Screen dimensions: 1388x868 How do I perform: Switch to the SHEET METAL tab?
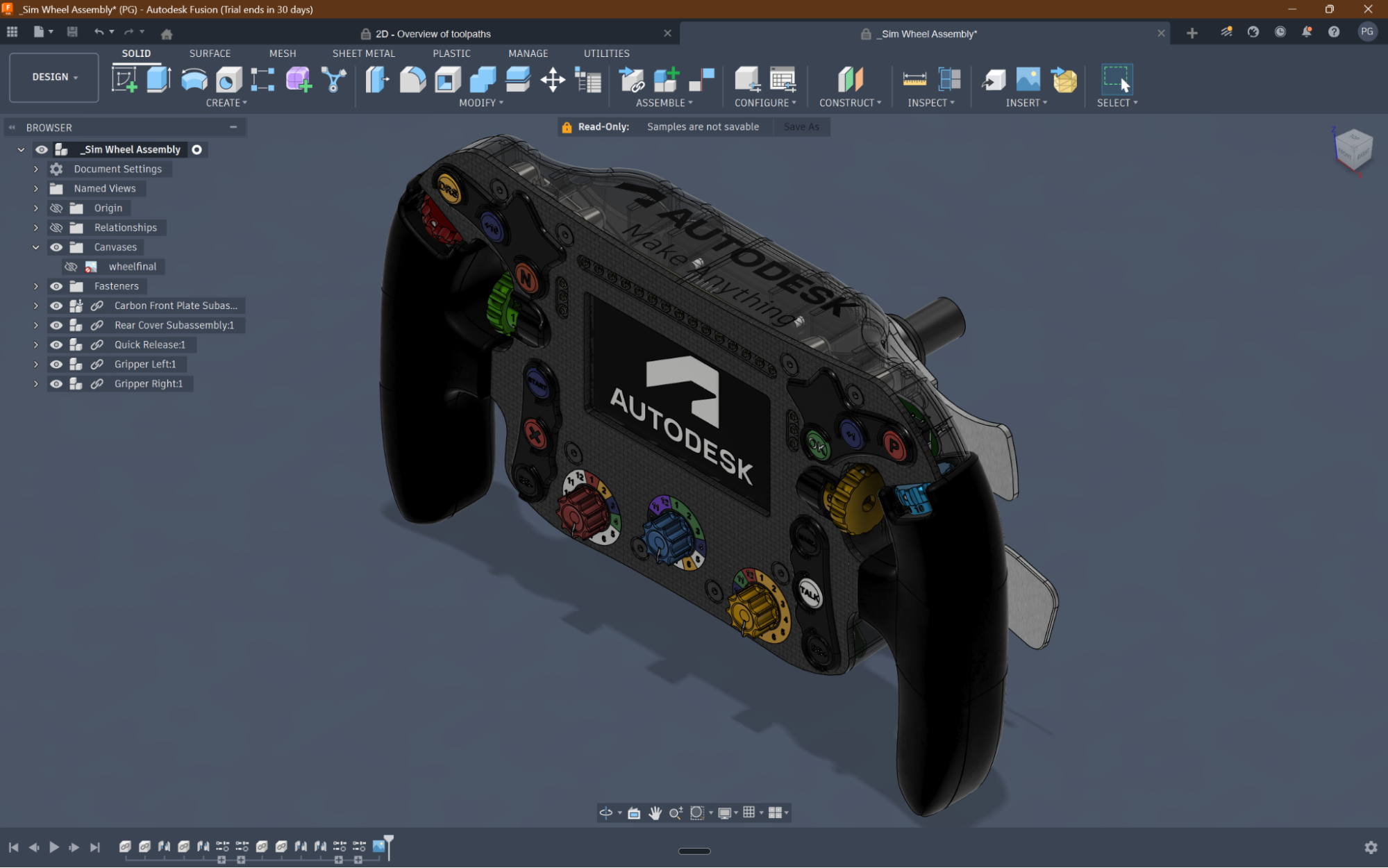point(363,53)
